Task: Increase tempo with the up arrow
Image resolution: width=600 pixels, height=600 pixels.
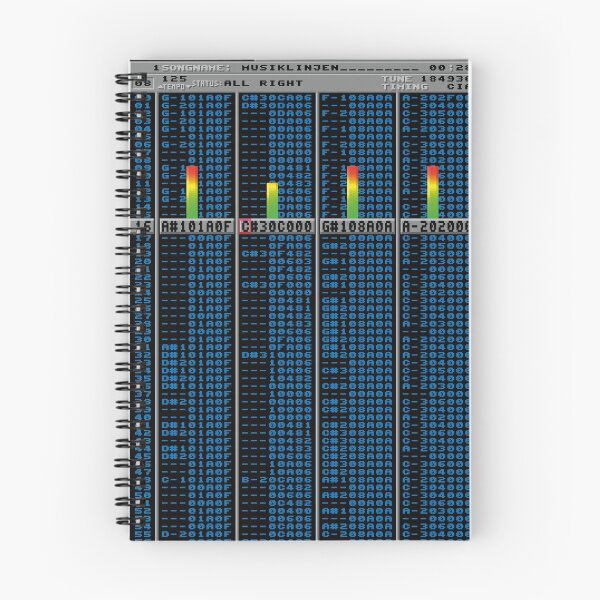Action: click(161, 87)
